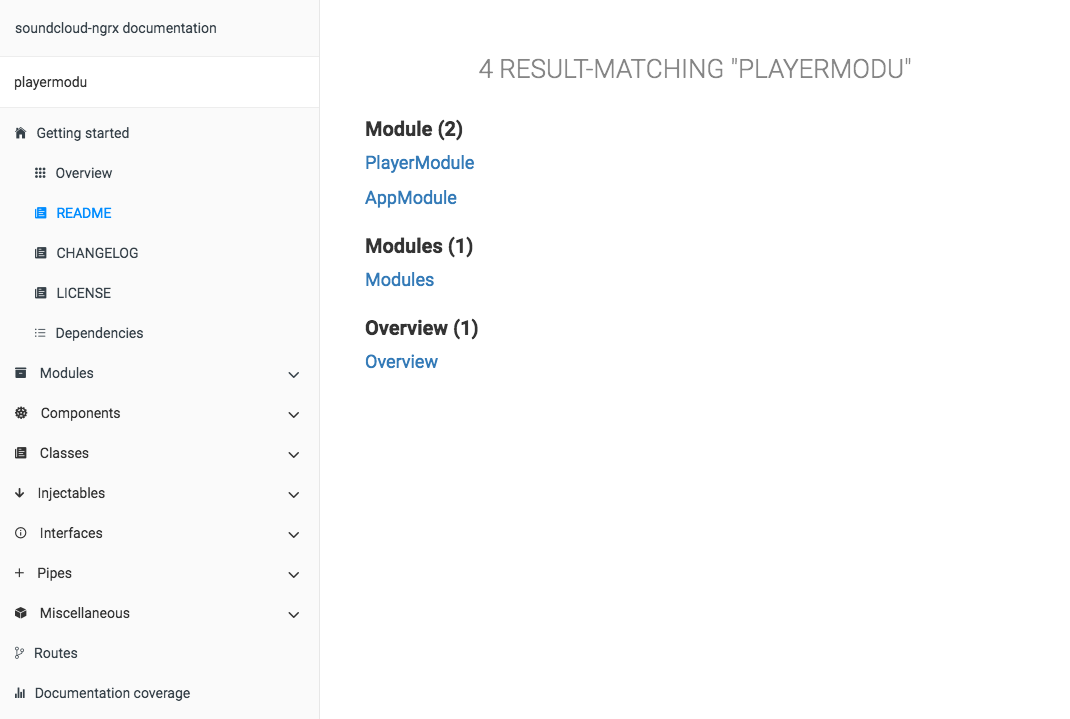Image resolution: width=1070 pixels, height=719 pixels.
Task: Select the Overview grid icon
Action: [x=41, y=172]
